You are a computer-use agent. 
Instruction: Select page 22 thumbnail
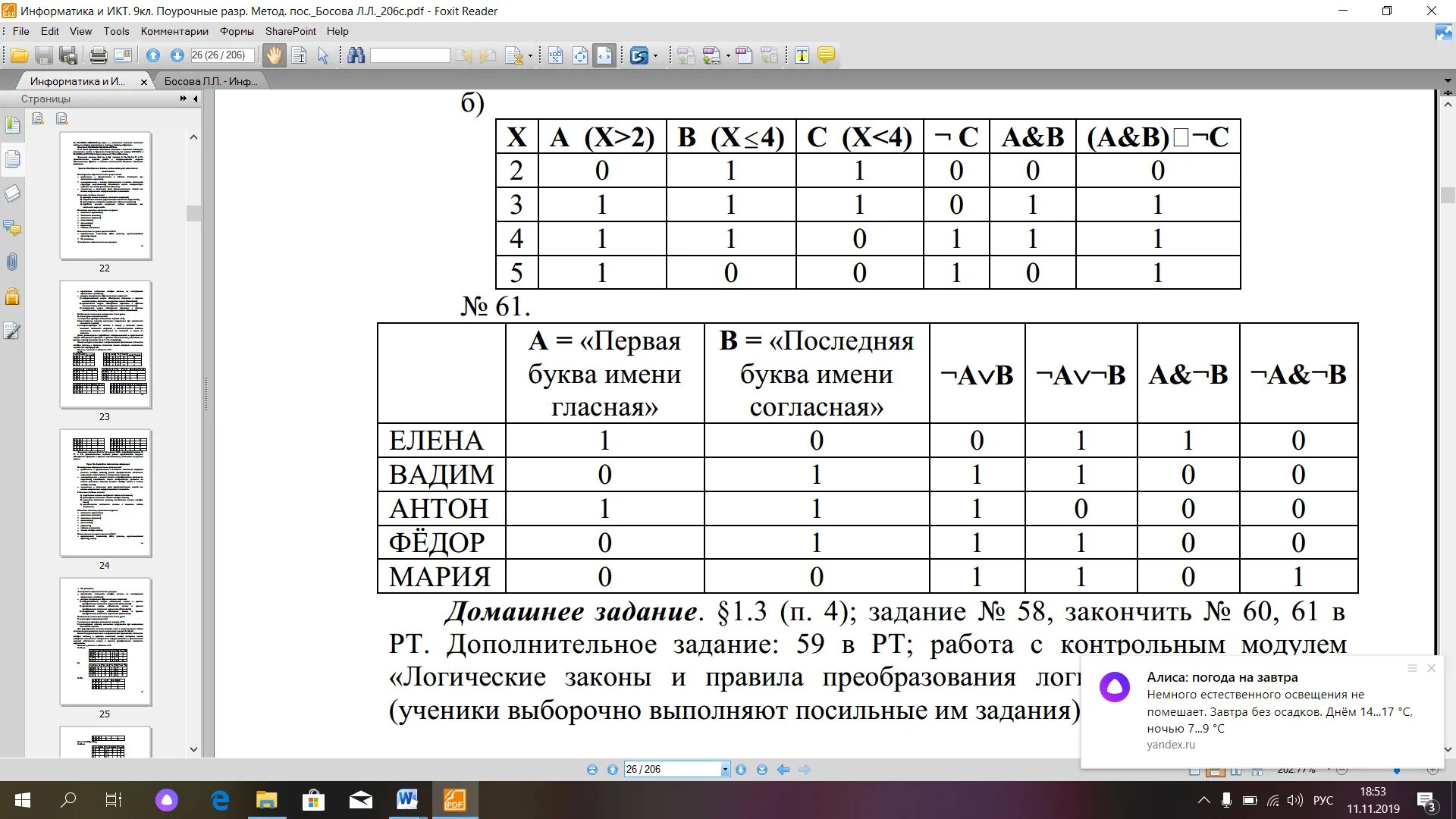106,196
